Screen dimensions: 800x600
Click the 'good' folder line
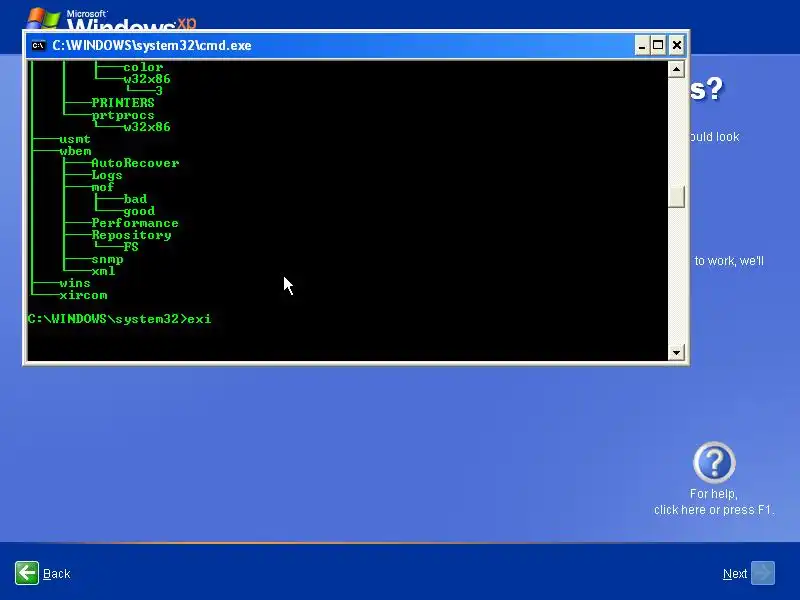tap(139, 211)
